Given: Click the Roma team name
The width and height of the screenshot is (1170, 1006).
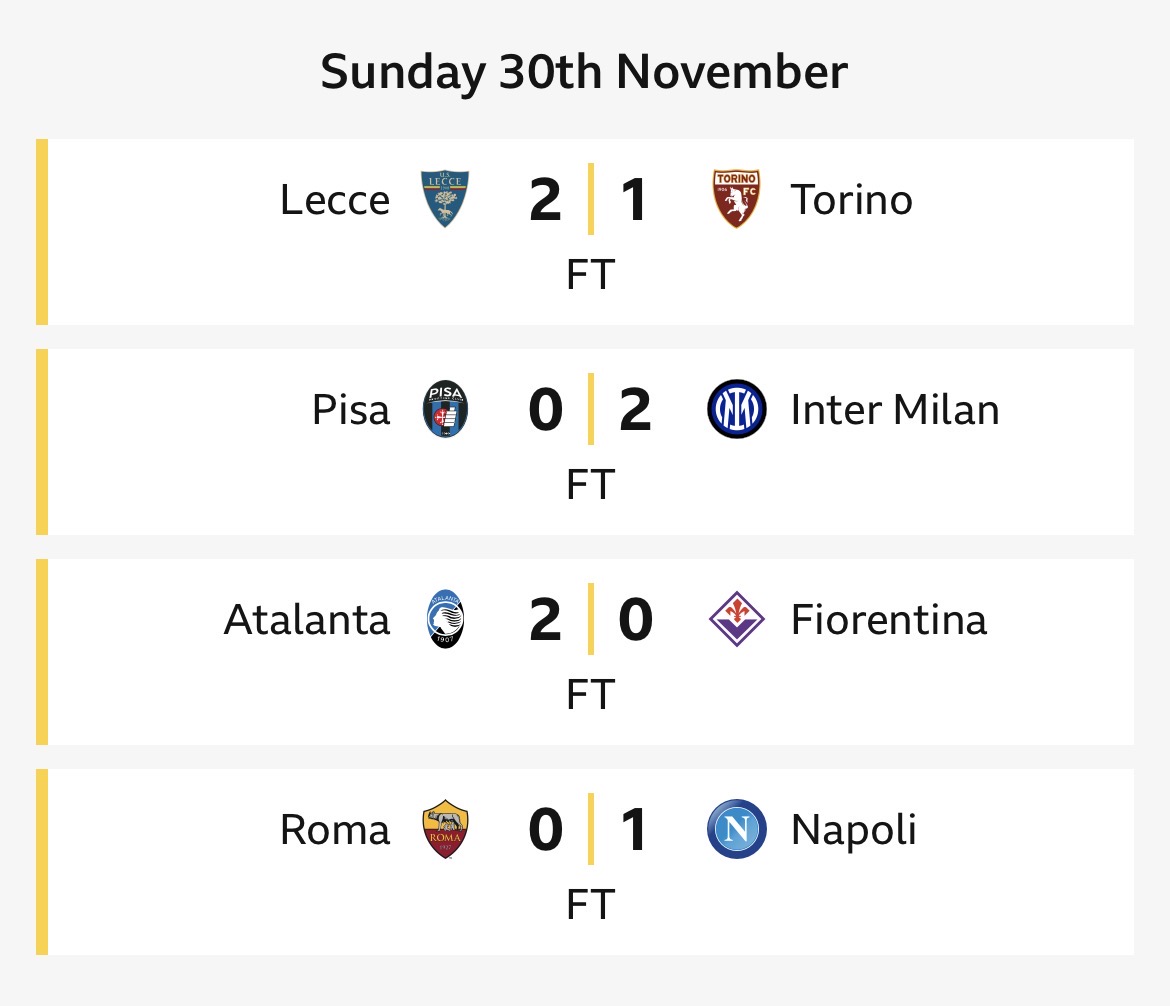Looking at the screenshot, I should 335,830.
